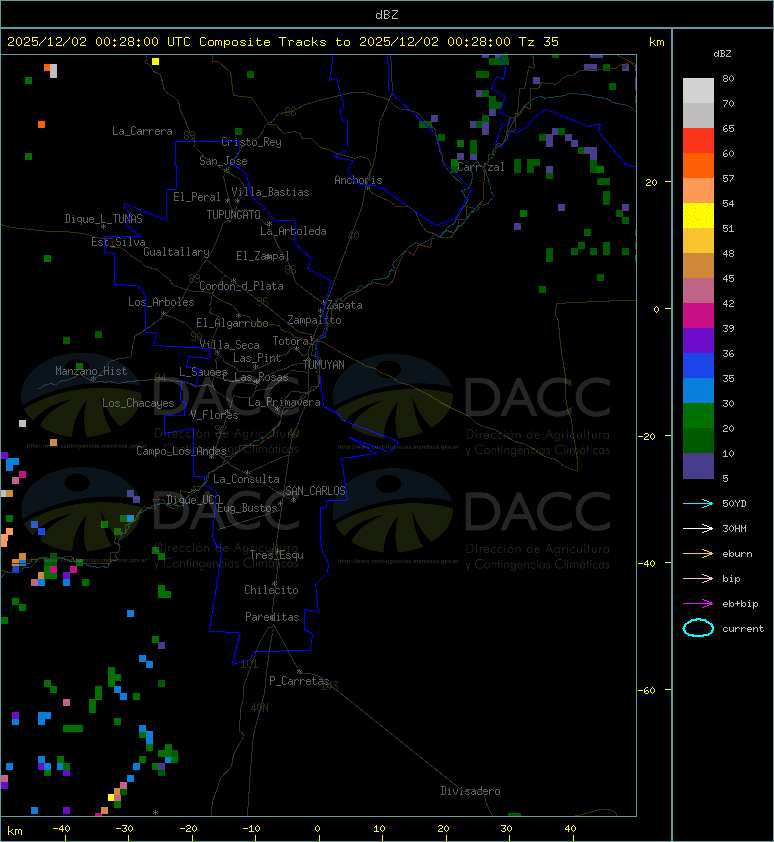The height and width of the screenshot is (842, 774).
Task: Click the Los_Arboles label
Action: pyautogui.click(x=161, y=302)
